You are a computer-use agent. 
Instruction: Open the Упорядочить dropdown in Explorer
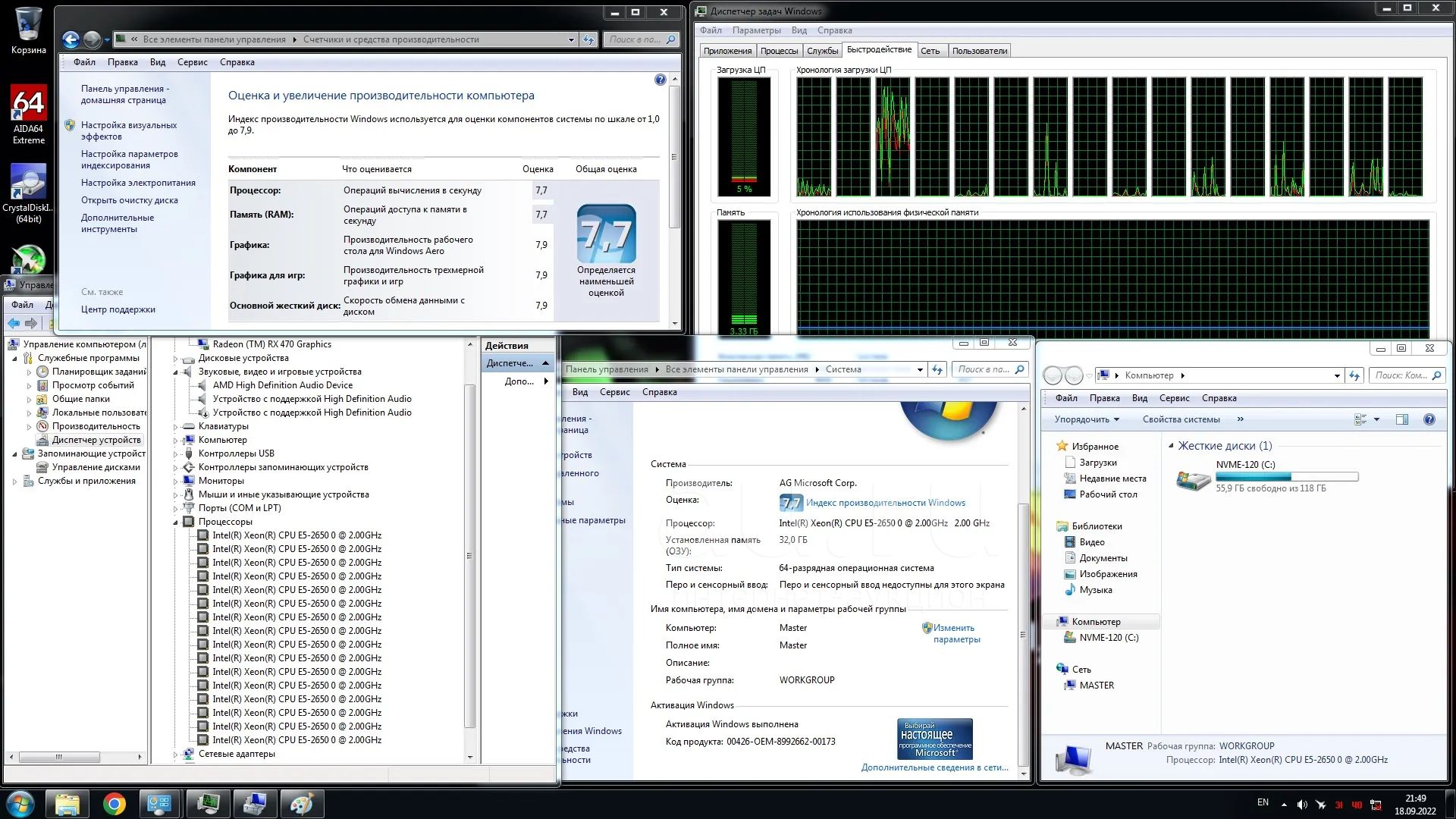coord(1086,419)
